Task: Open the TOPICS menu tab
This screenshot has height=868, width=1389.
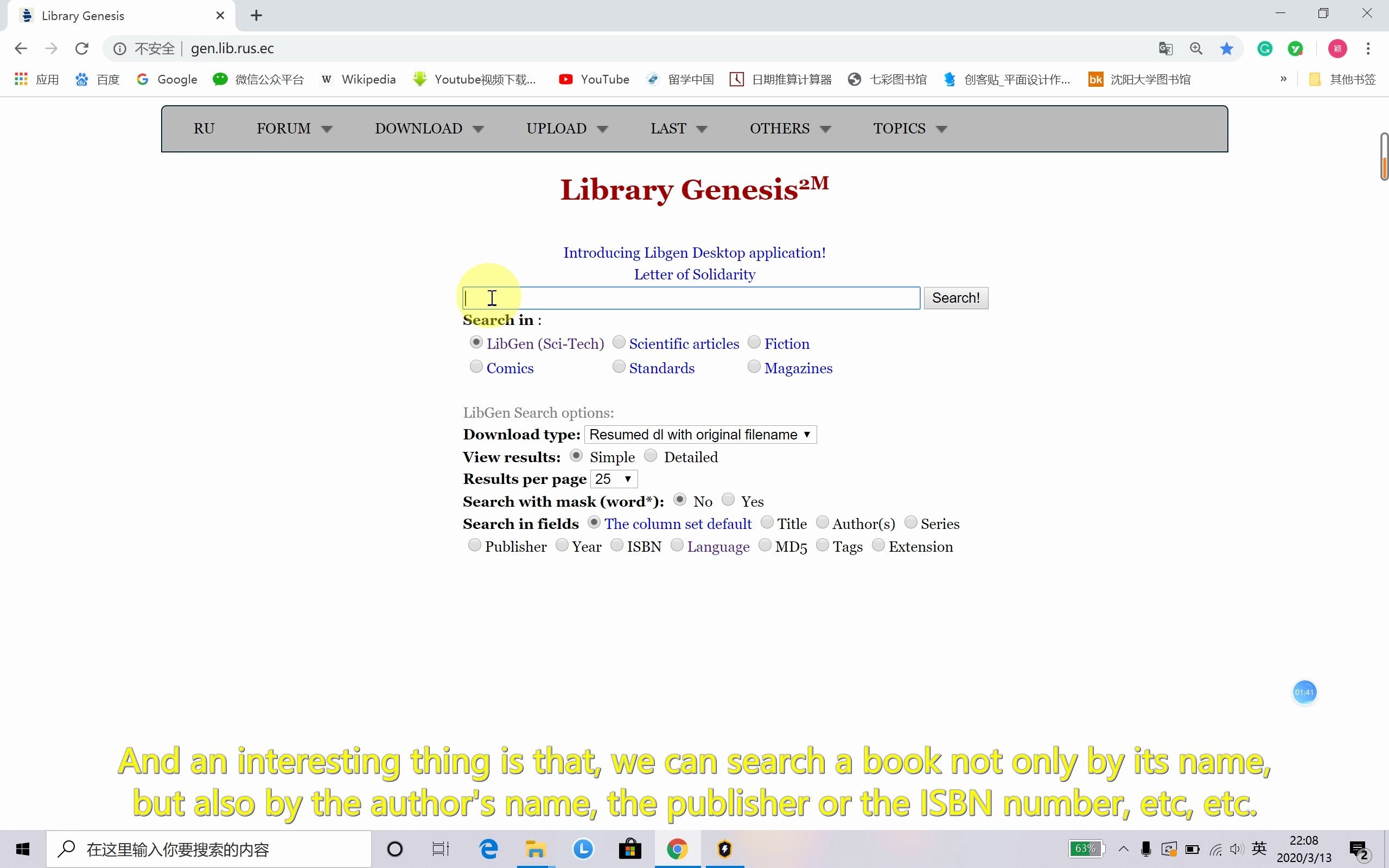Action: pos(909,128)
